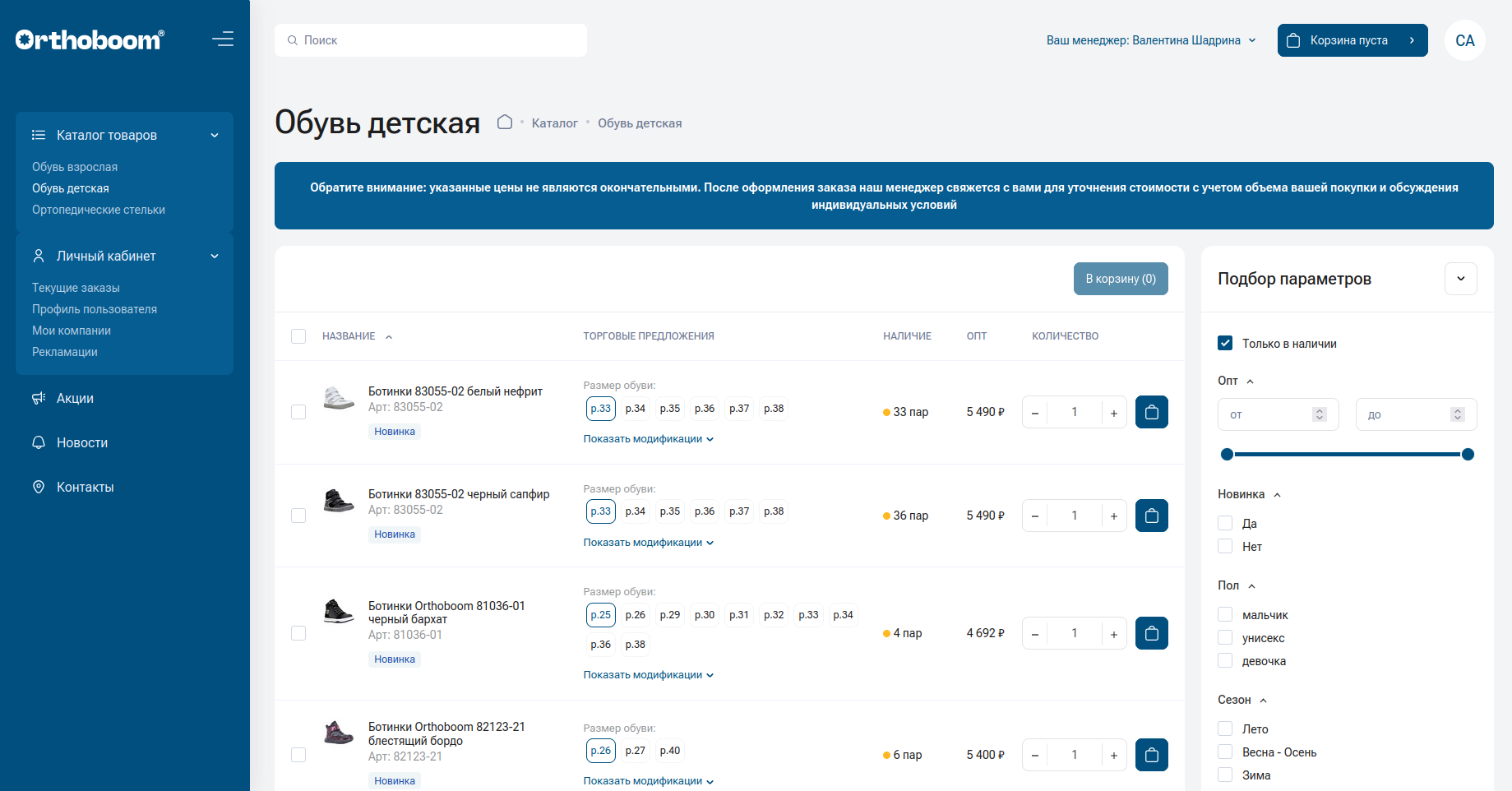The width and height of the screenshot is (1512, 791).
Task: Check the мальчик gender filter
Action: [1225, 615]
